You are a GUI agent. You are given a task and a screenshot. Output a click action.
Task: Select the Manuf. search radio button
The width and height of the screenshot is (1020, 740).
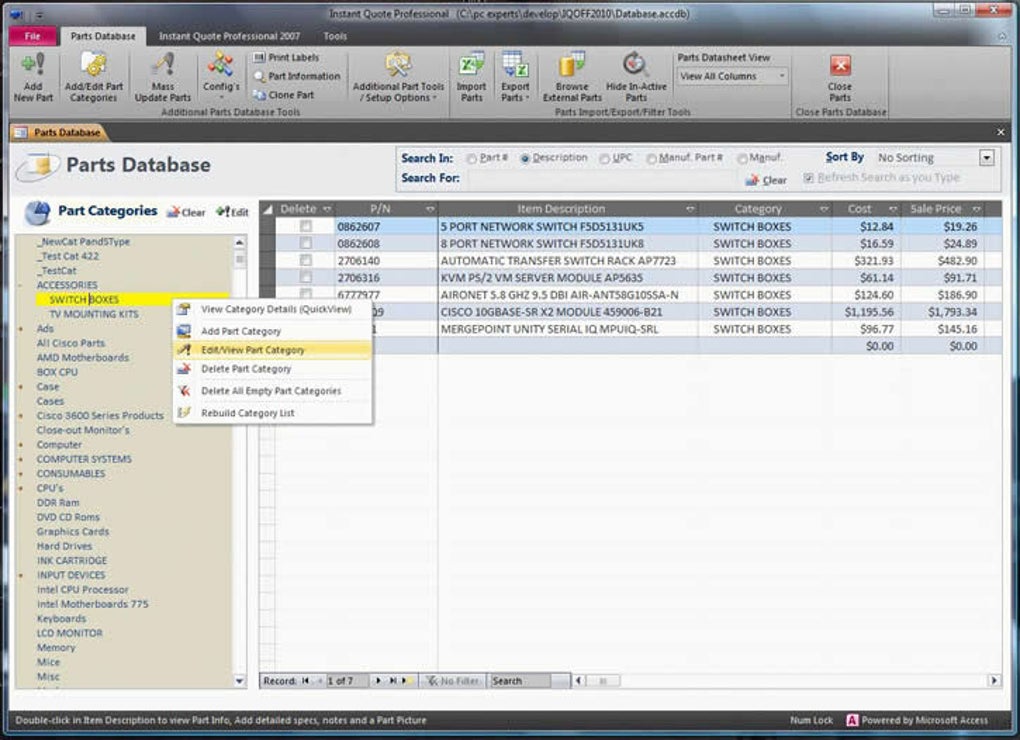point(742,159)
